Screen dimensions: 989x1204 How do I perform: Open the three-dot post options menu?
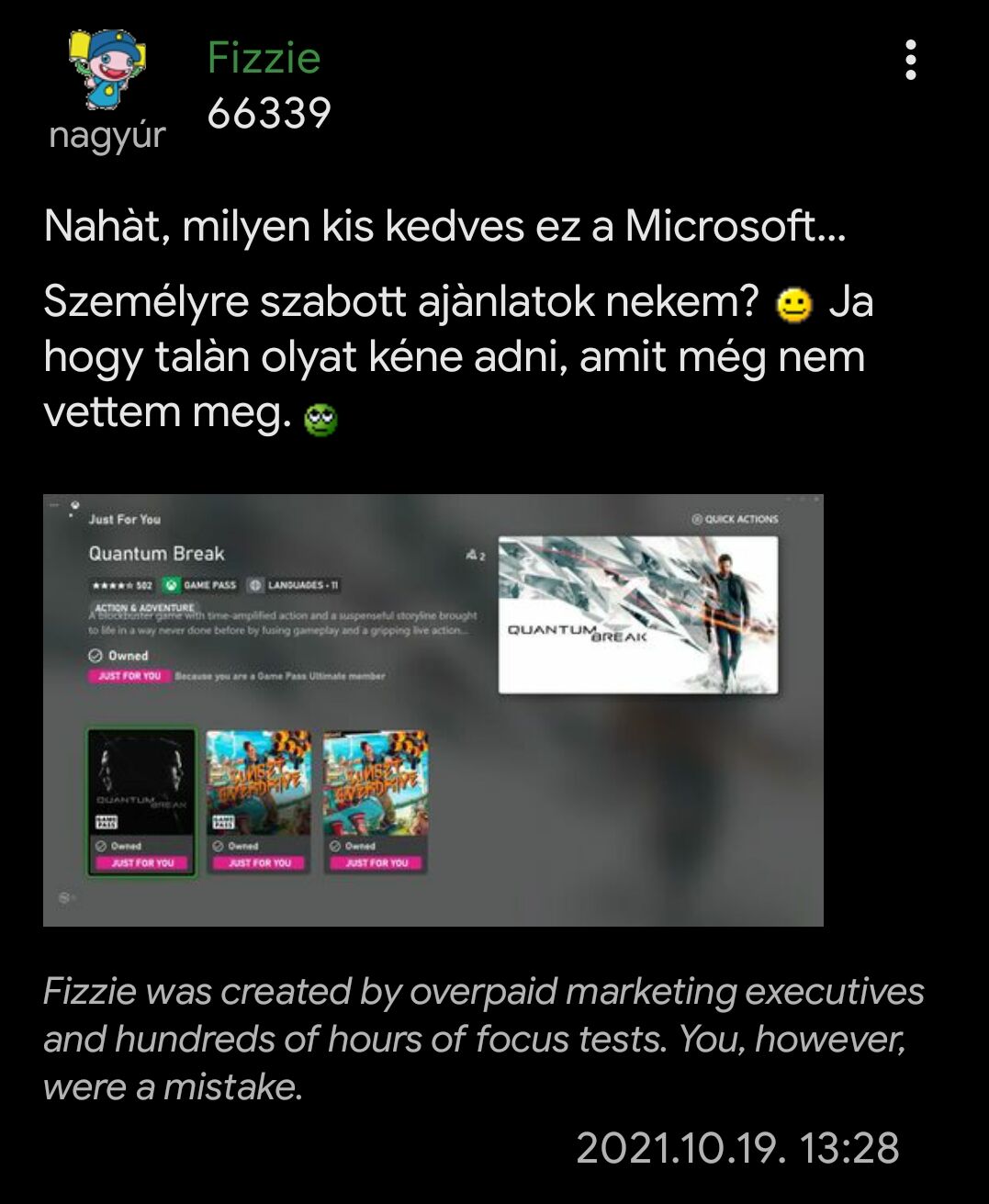tap(910, 60)
